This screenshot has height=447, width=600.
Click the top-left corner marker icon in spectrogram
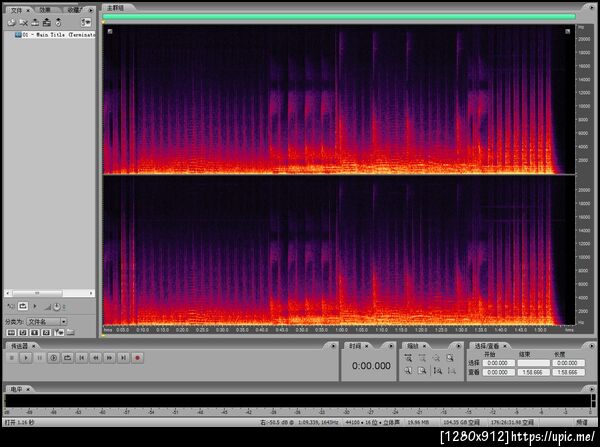tap(110, 31)
